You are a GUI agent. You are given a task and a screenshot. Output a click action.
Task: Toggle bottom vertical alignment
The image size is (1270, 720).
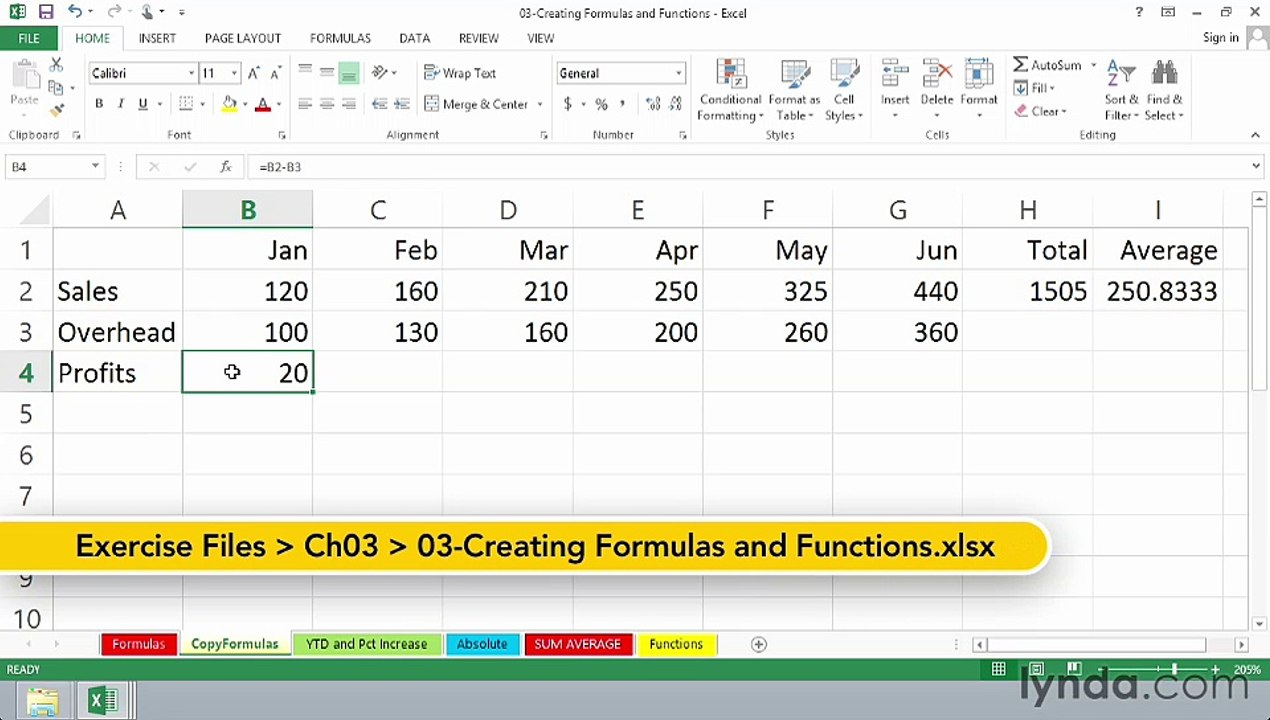pyautogui.click(x=348, y=73)
